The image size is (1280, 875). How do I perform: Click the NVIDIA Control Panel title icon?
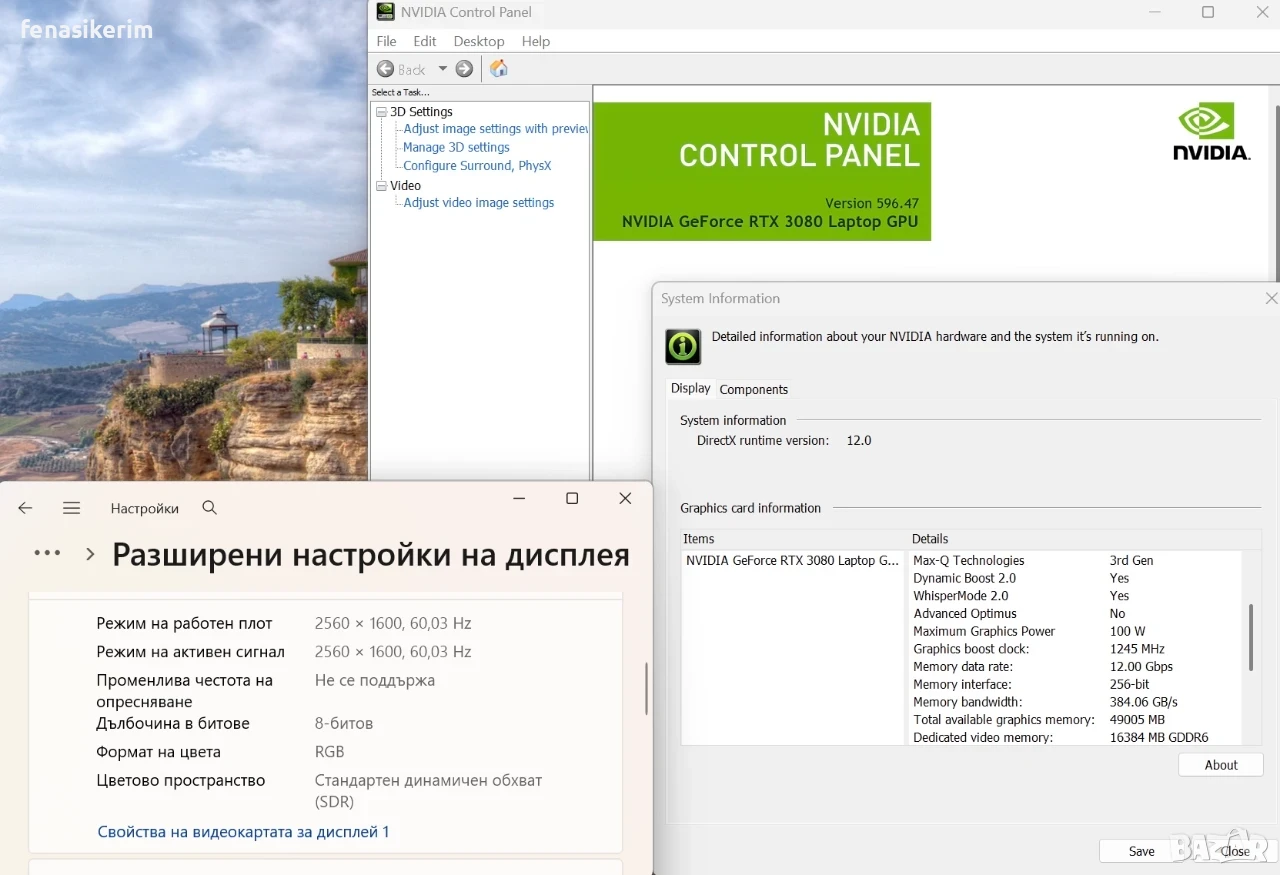(385, 12)
